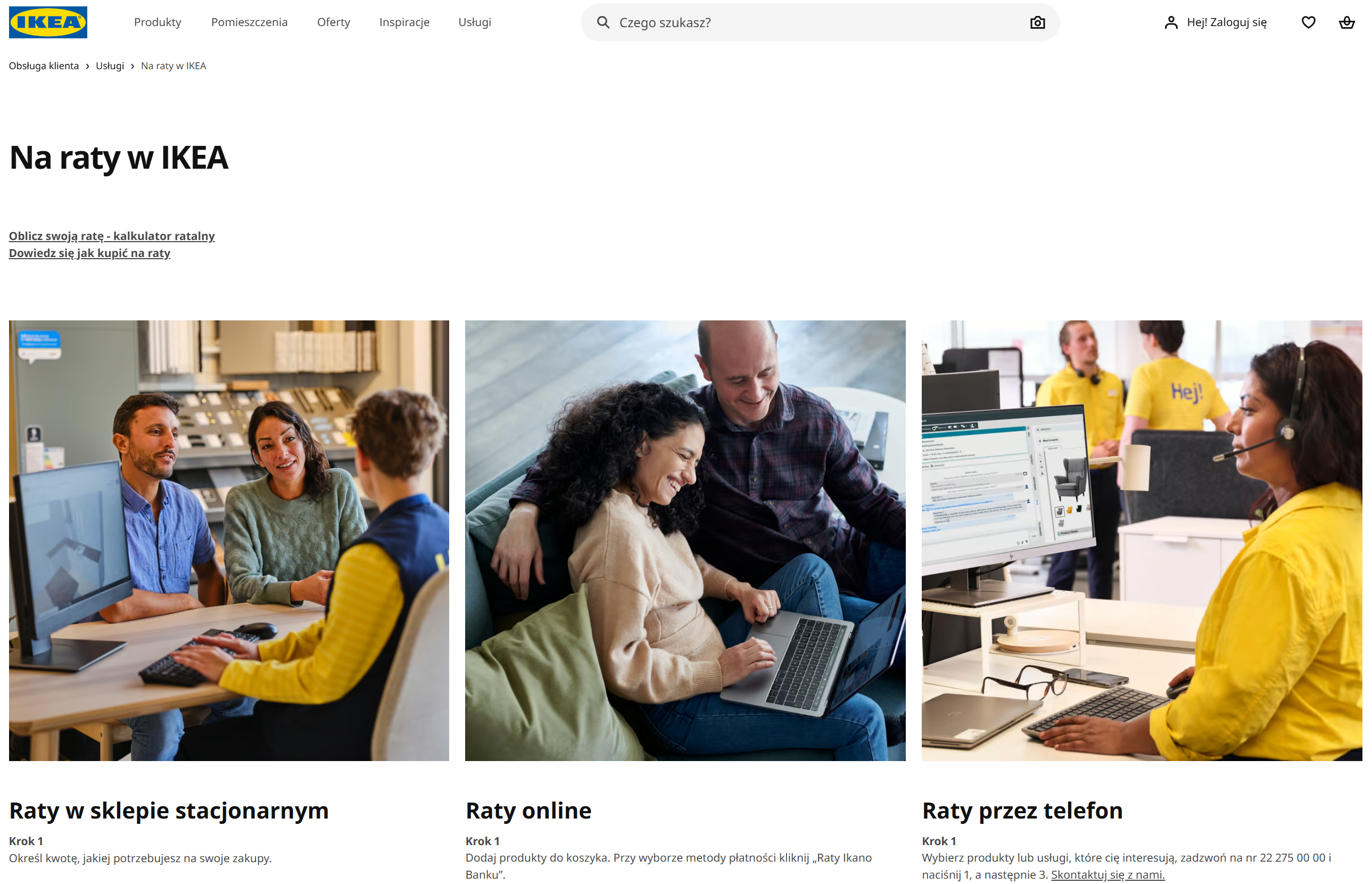Click the couple with laptop photo
1372x884 pixels.
click(685, 541)
